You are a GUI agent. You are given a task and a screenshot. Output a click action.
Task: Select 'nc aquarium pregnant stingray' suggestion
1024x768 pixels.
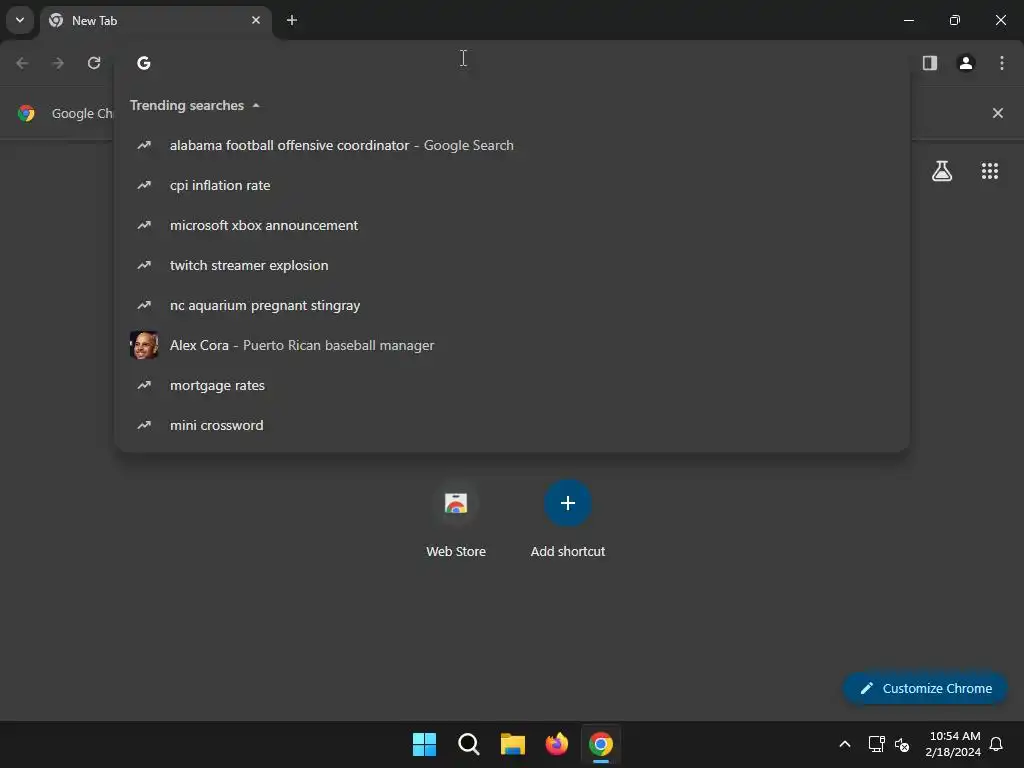[x=512, y=305]
